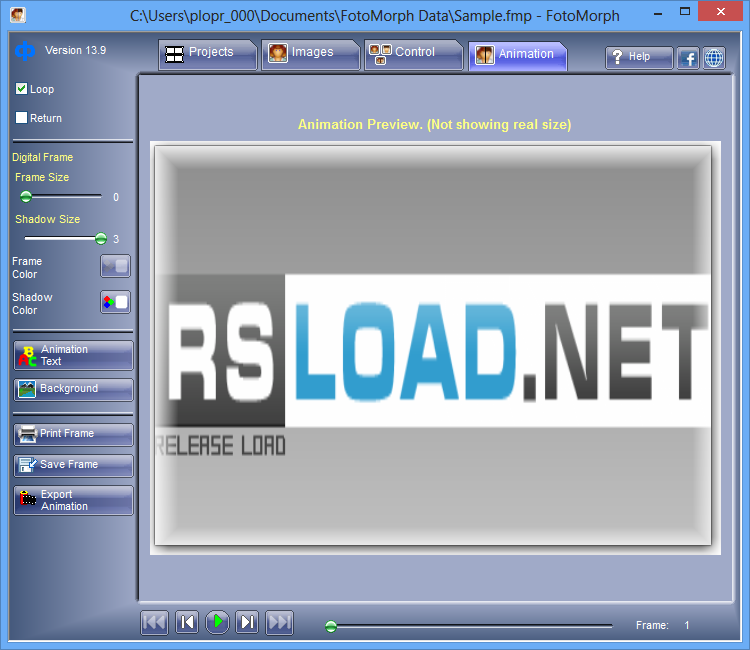Open the Shadow Color picker
The width and height of the screenshot is (750, 650).
115,302
